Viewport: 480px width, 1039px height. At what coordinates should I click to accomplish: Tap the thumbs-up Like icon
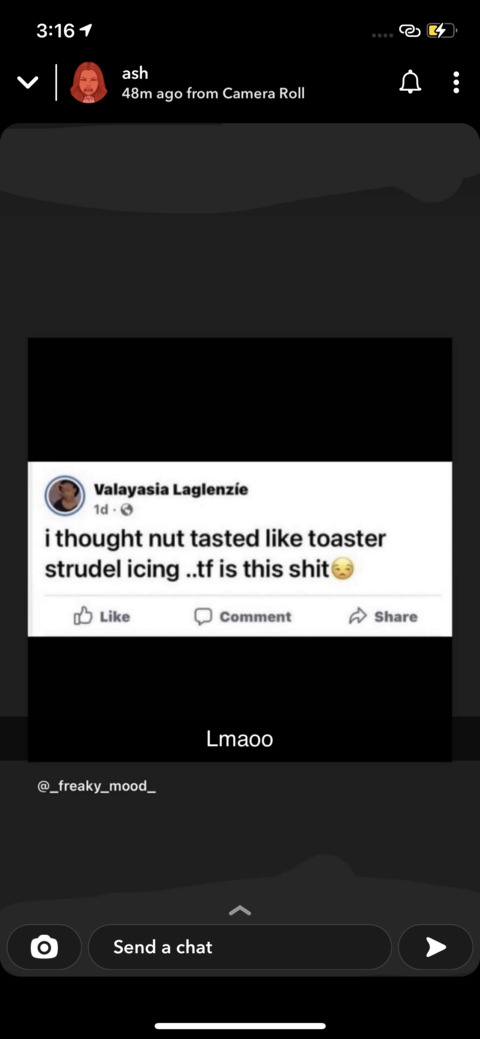coord(82,616)
